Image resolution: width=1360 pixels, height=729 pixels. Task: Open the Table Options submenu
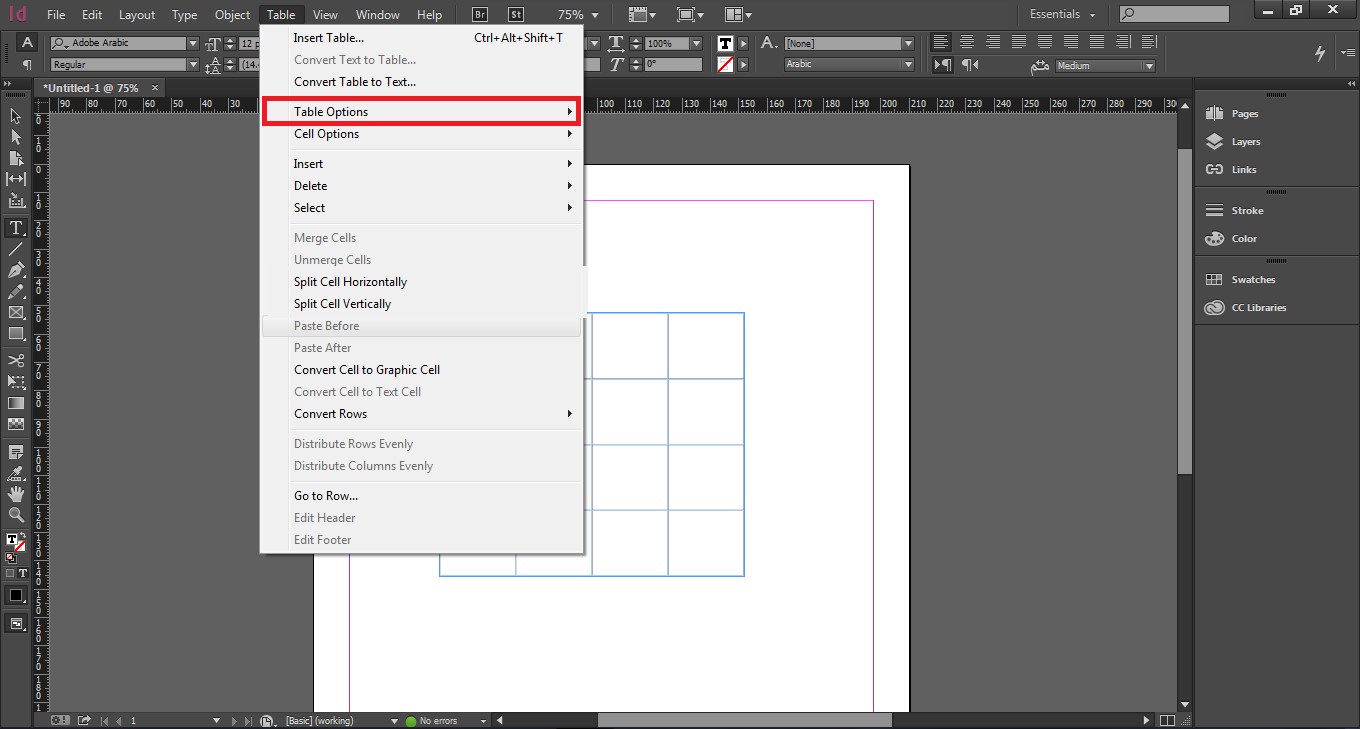pos(422,112)
